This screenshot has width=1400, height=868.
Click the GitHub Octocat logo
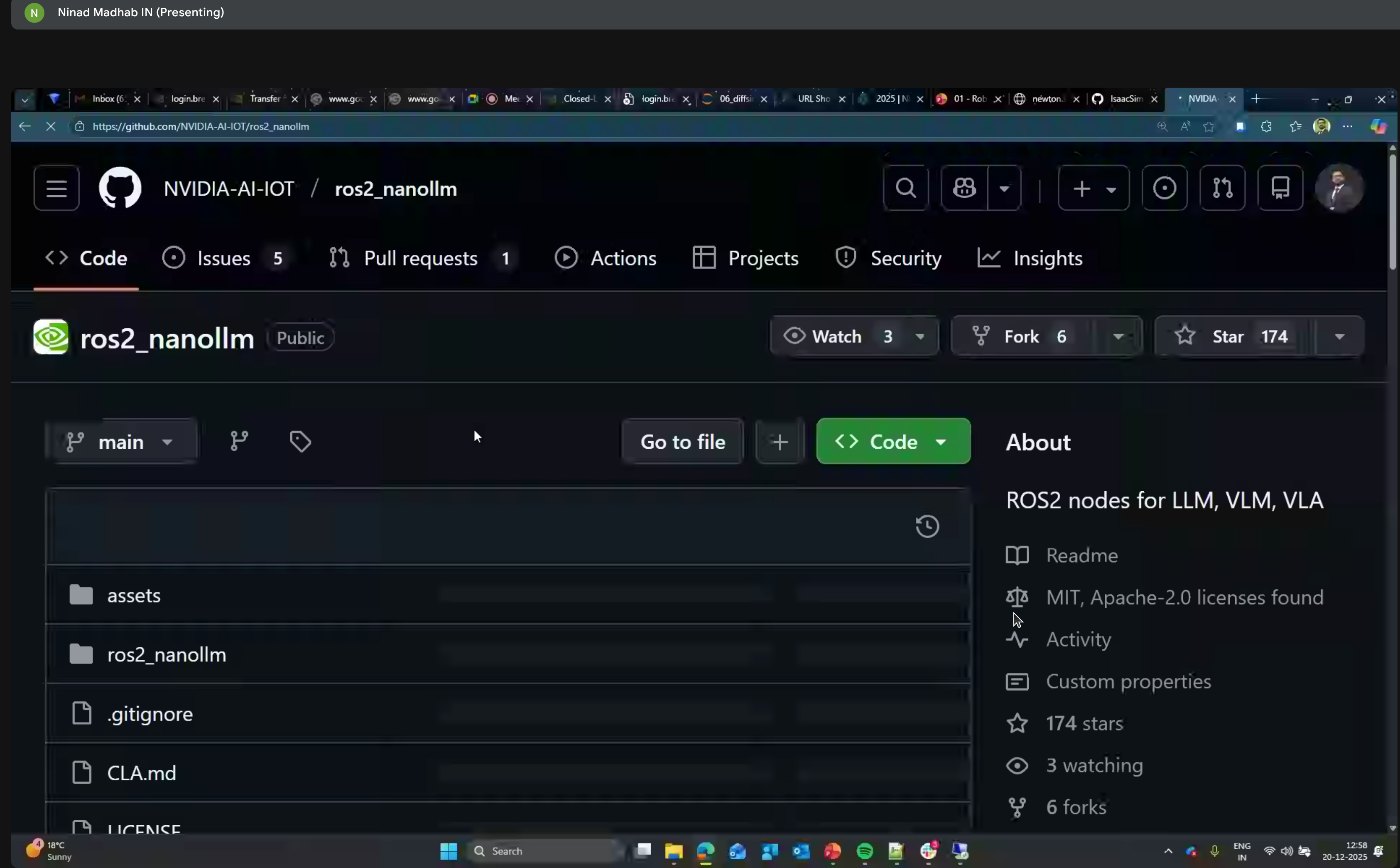pyautogui.click(x=120, y=188)
